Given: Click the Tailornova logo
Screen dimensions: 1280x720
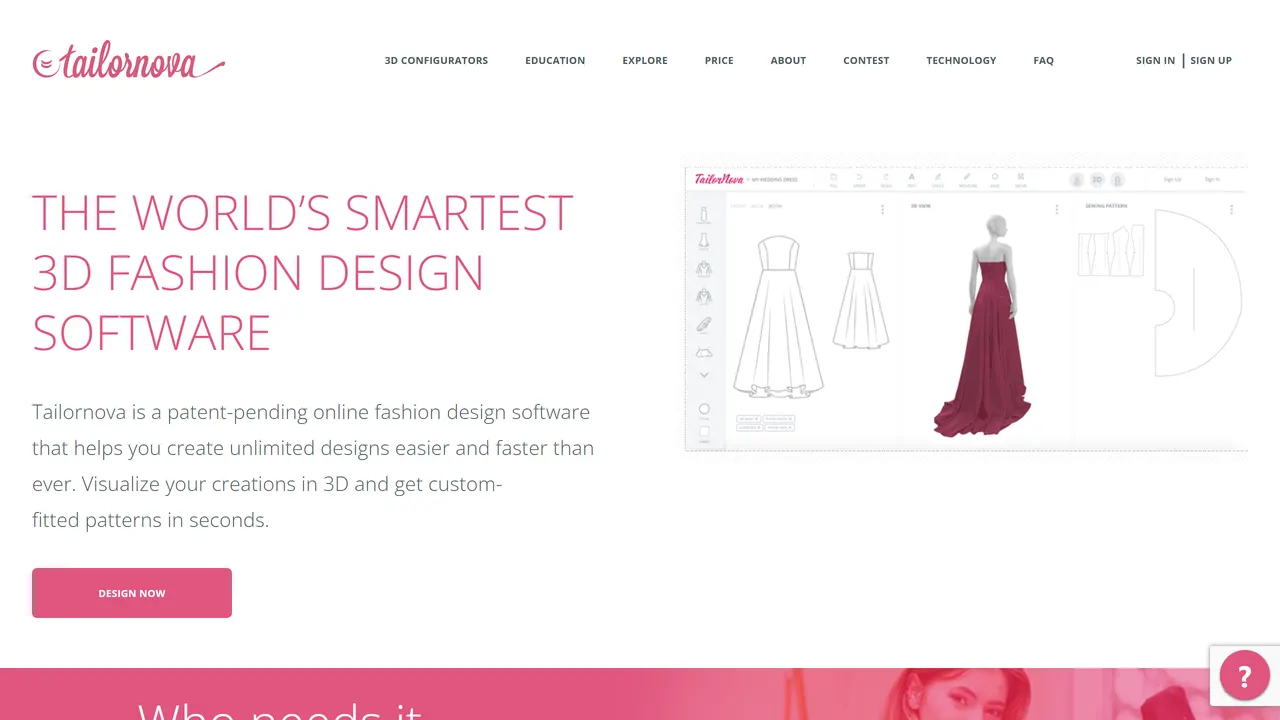Looking at the screenshot, I should (129, 60).
